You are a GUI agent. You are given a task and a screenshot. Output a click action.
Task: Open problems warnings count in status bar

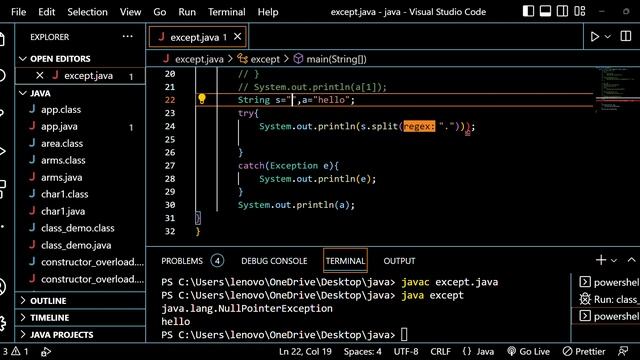tap(16, 351)
